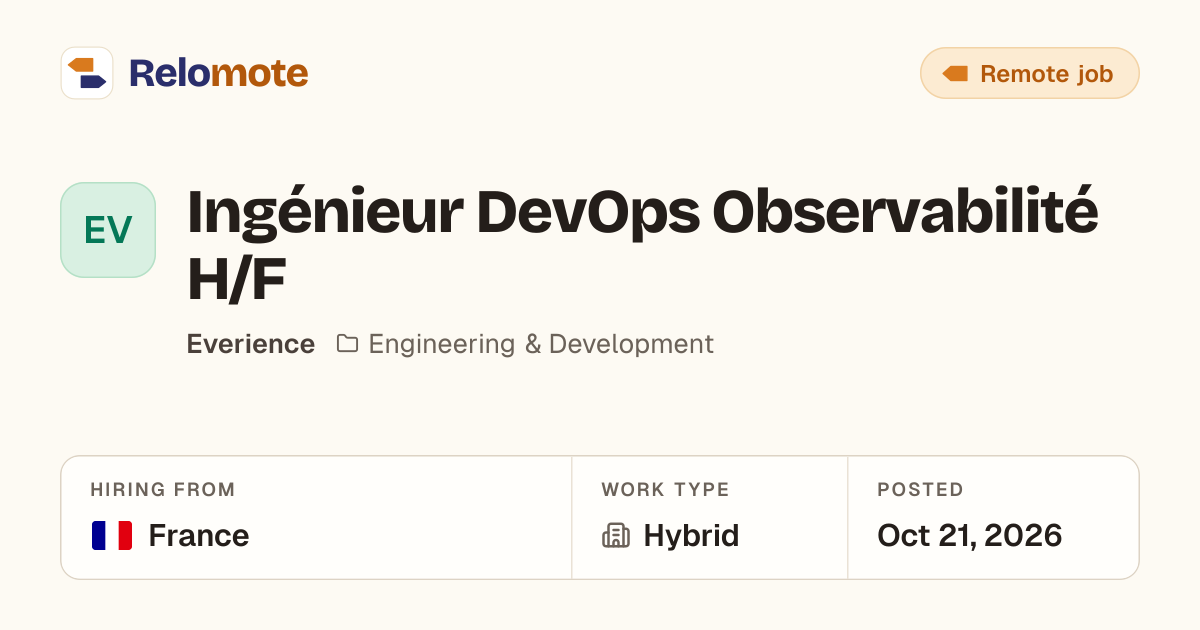The image size is (1200, 630).
Task: Click the building icon next to Hybrid
Action: tap(615, 536)
